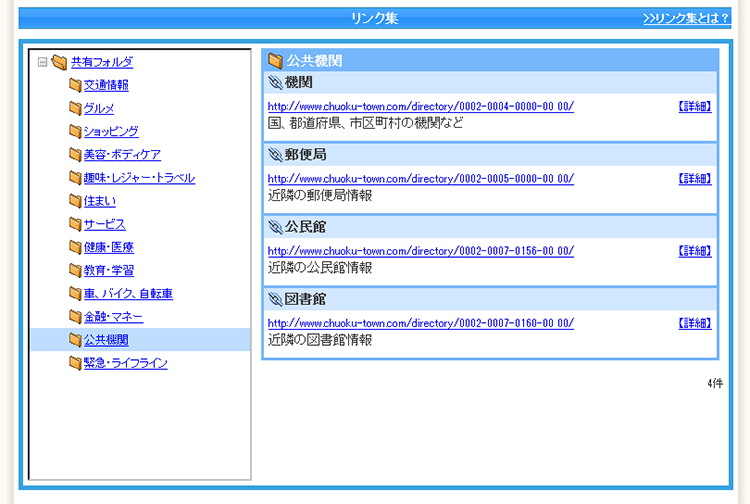Show 詳細 for the 図書館 entry
Image resolution: width=750 pixels, height=504 pixels.
[x=694, y=323]
